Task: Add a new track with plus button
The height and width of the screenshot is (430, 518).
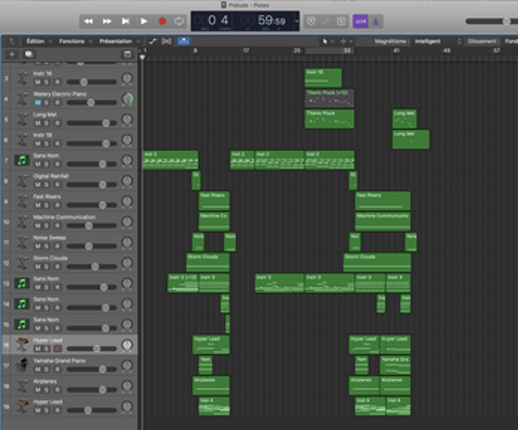Action: pos(12,54)
